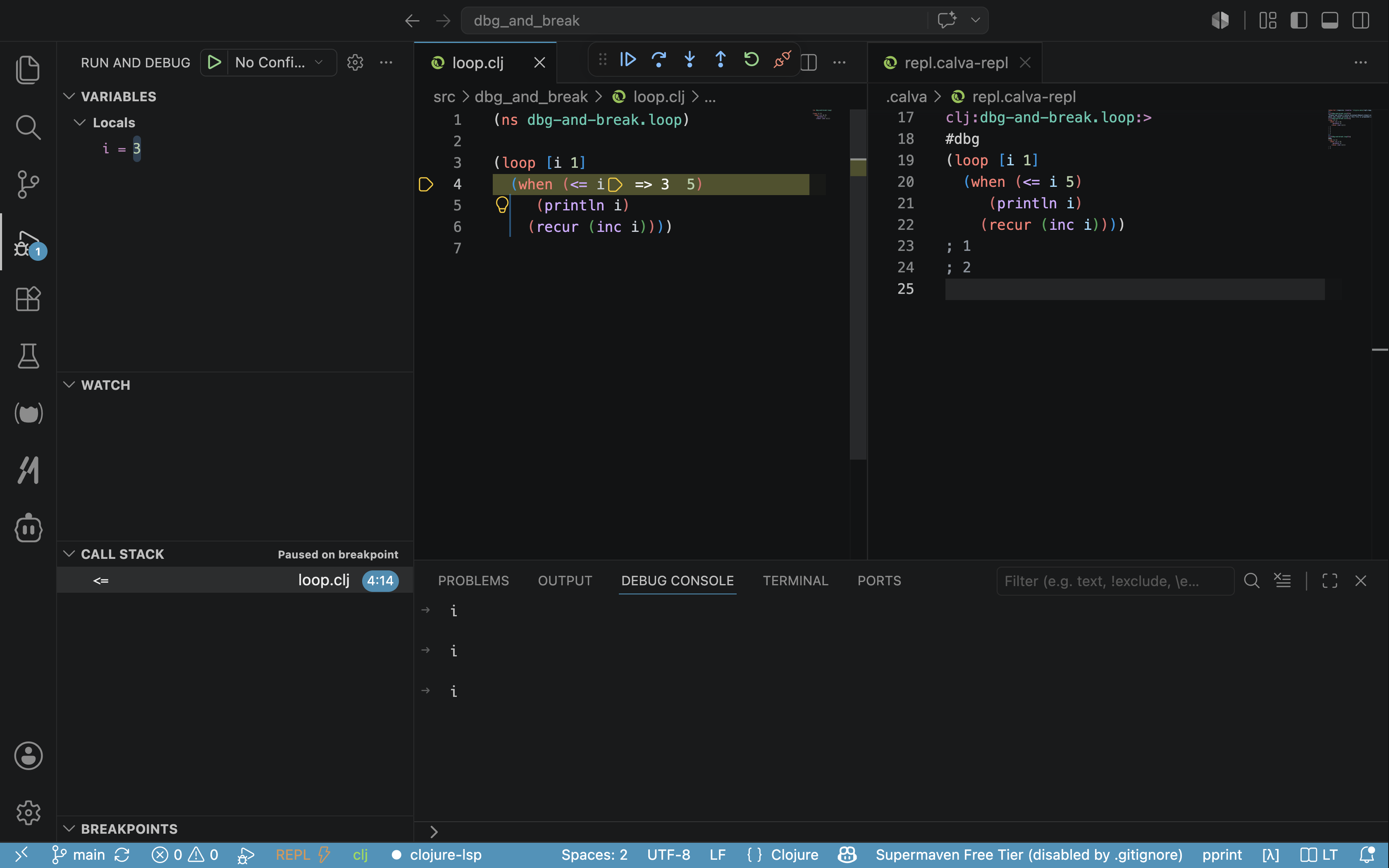This screenshot has width=1389, height=868.
Task: Click the Step Into arrow icon
Action: (x=690, y=60)
